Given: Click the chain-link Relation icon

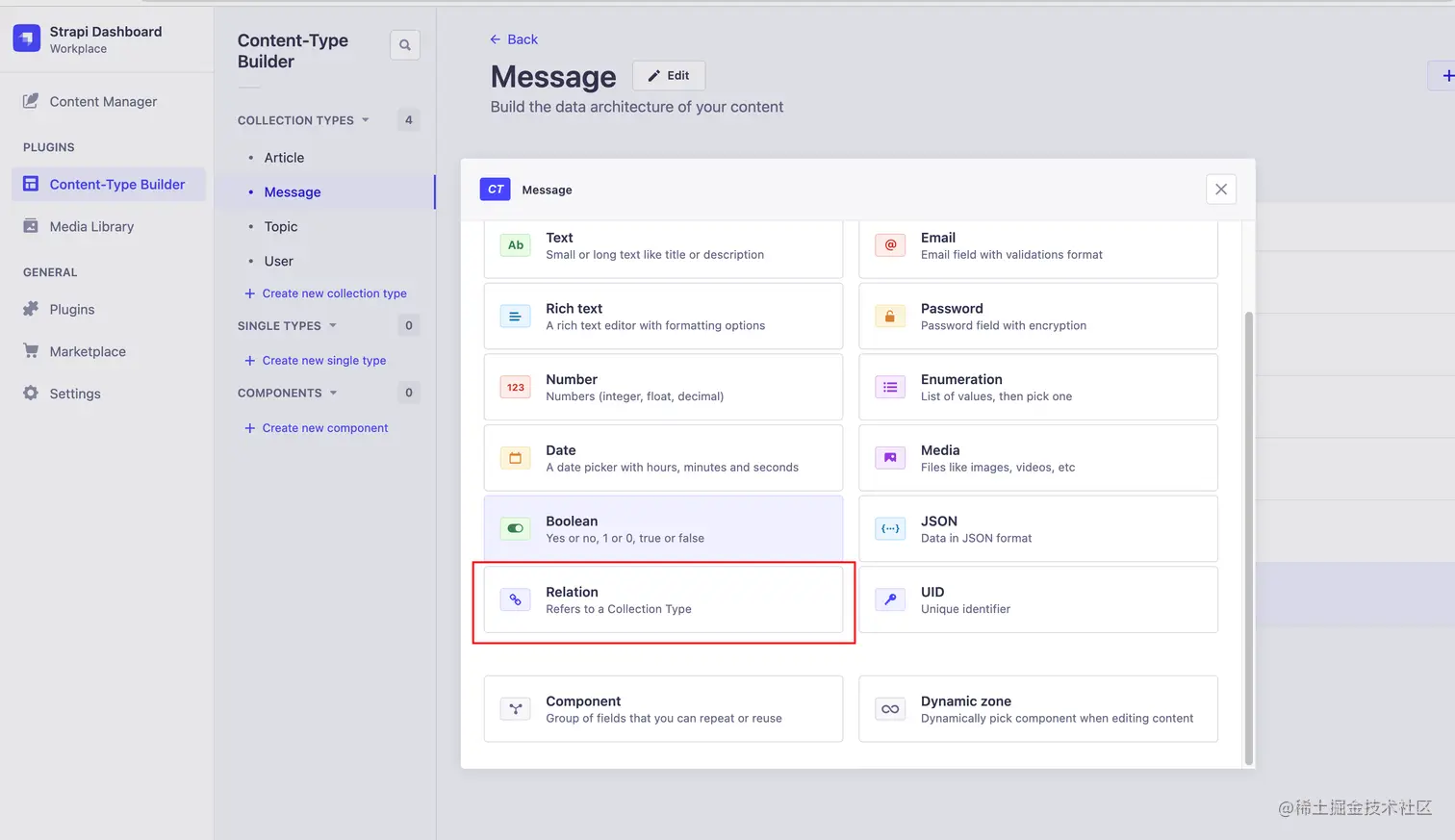Looking at the screenshot, I should (516, 599).
